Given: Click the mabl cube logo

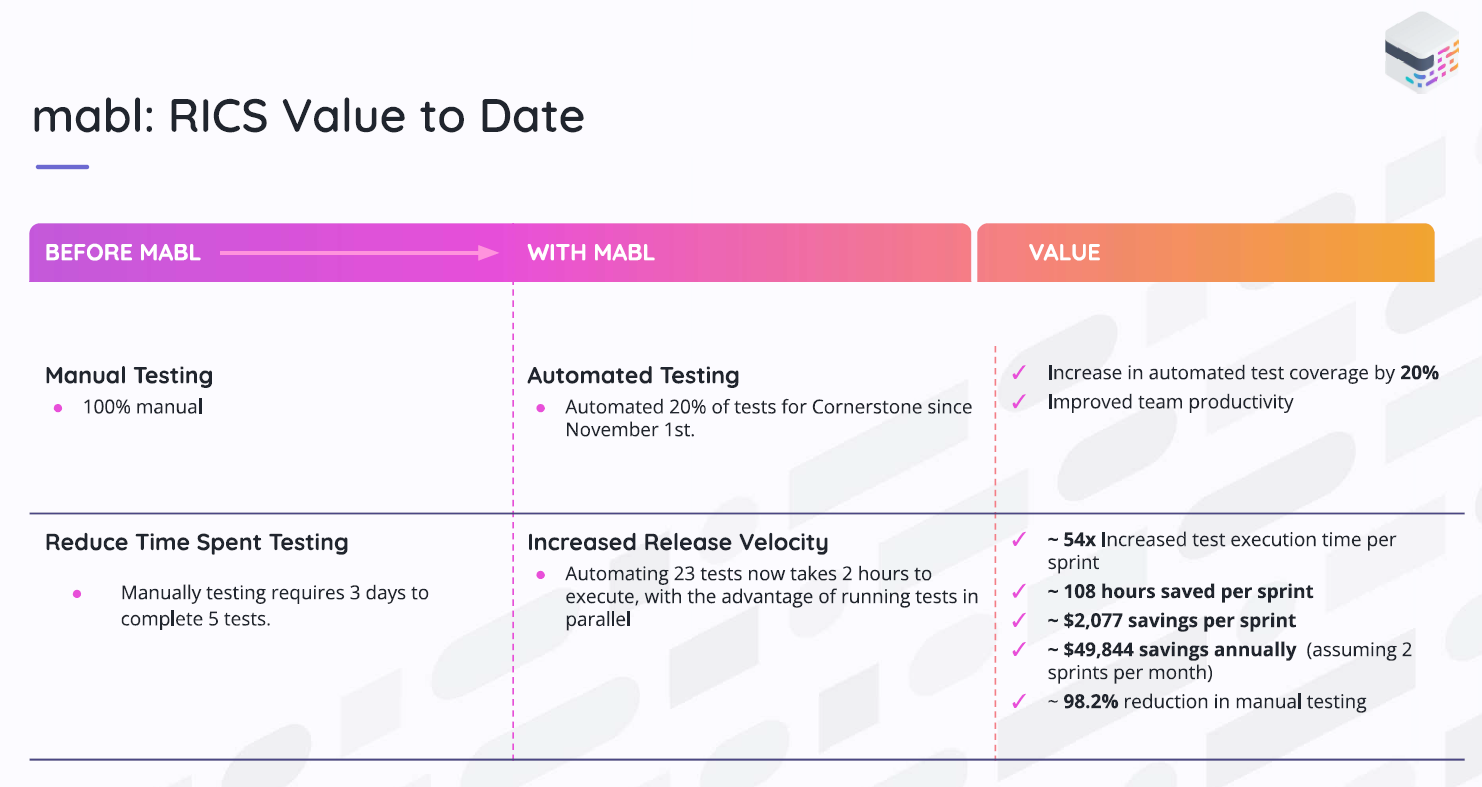Looking at the screenshot, I should coord(1420,52).
